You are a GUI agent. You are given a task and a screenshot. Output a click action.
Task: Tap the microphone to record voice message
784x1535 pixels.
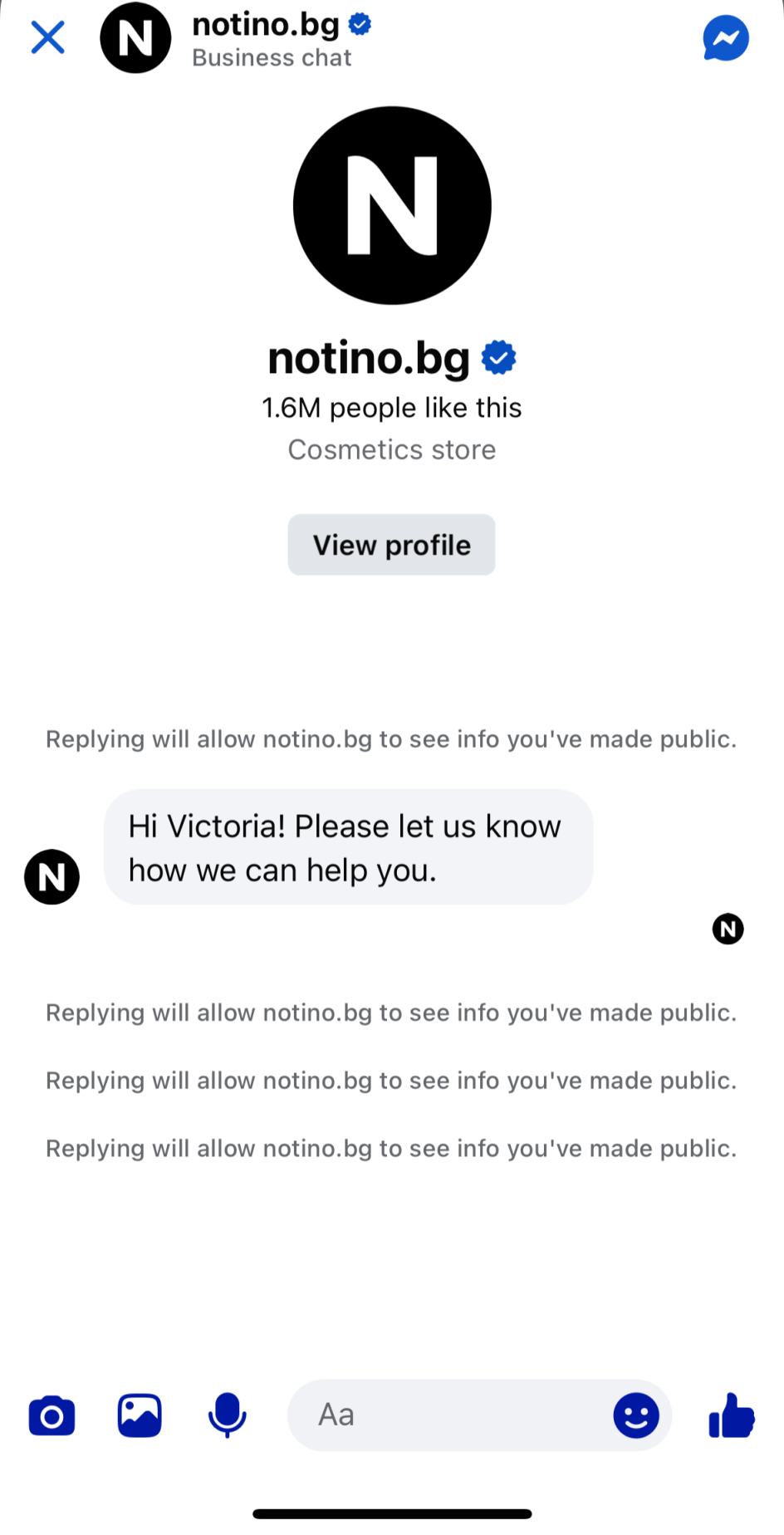point(227,1415)
